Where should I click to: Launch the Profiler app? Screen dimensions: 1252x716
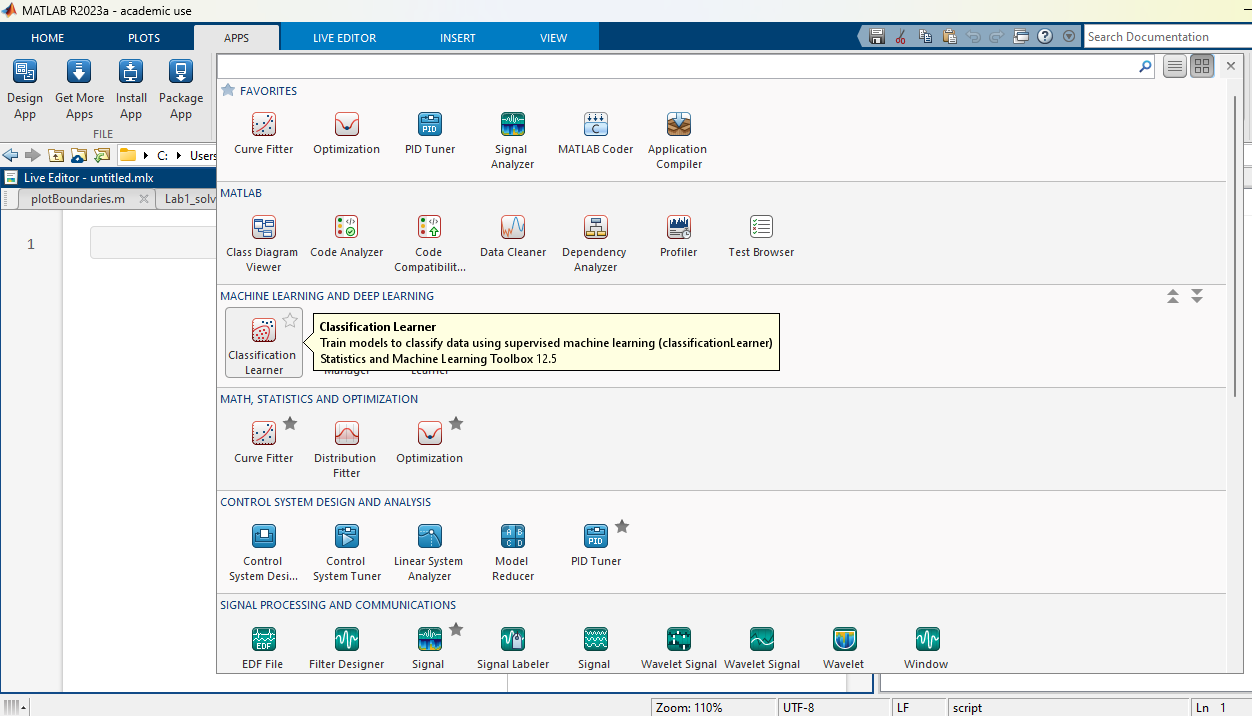pyautogui.click(x=678, y=229)
